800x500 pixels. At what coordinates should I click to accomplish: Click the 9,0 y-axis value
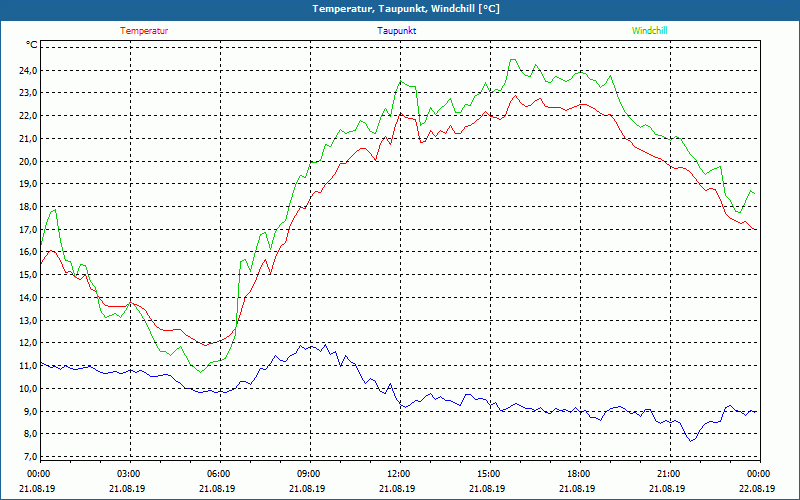(31, 411)
